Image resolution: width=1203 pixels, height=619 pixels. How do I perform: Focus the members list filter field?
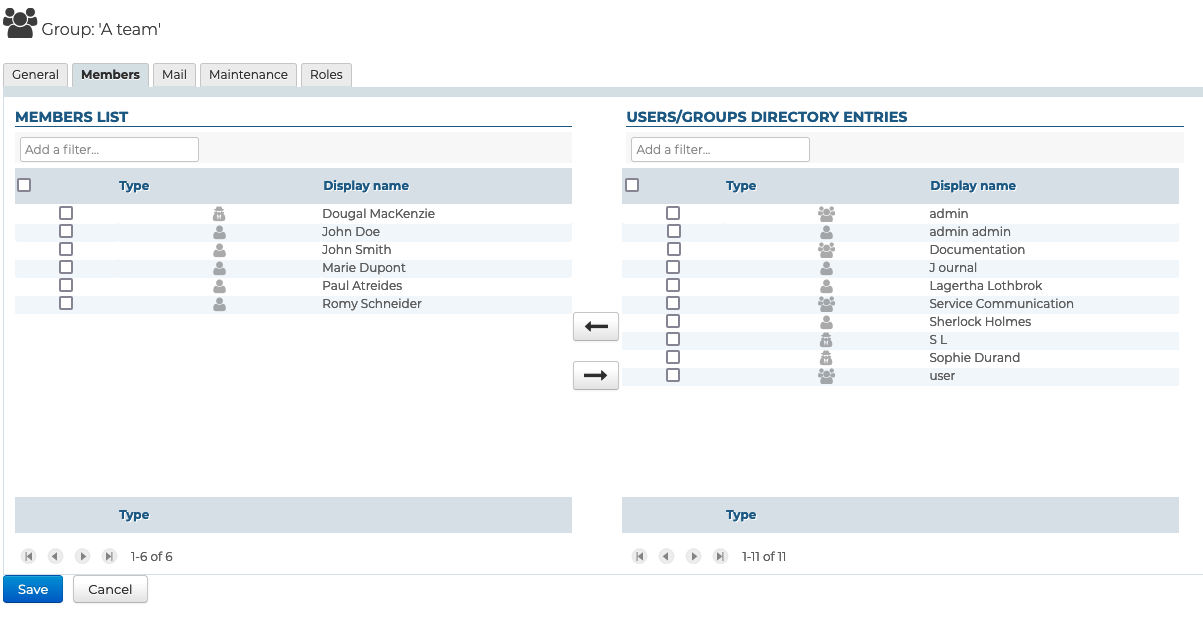pyautogui.click(x=109, y=150)
